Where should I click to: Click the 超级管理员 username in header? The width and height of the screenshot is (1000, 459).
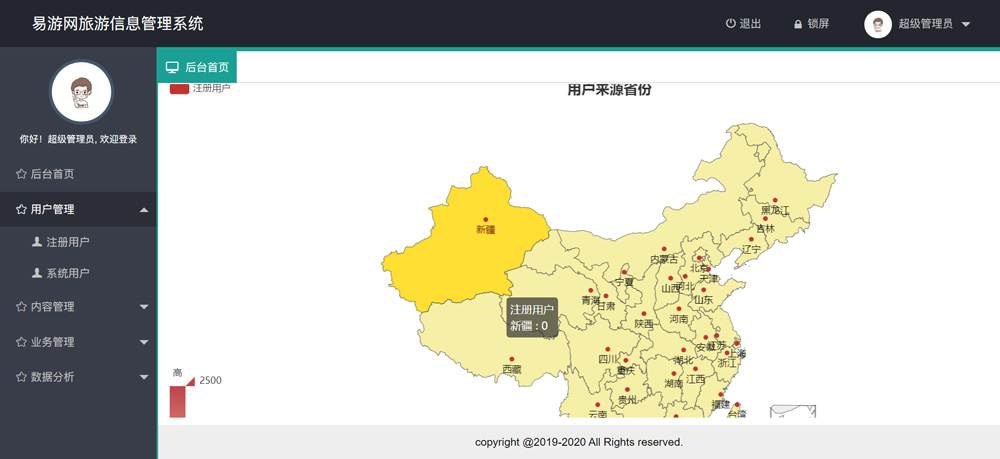[925, 24]
